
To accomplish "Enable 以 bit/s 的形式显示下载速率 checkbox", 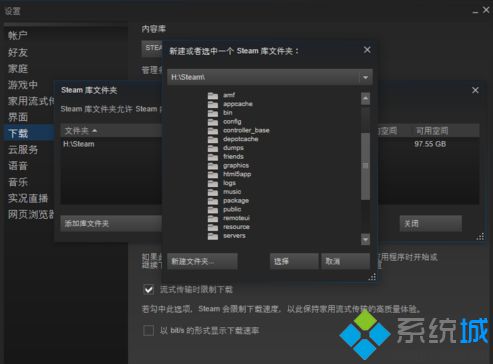I will tap(148, 331).
